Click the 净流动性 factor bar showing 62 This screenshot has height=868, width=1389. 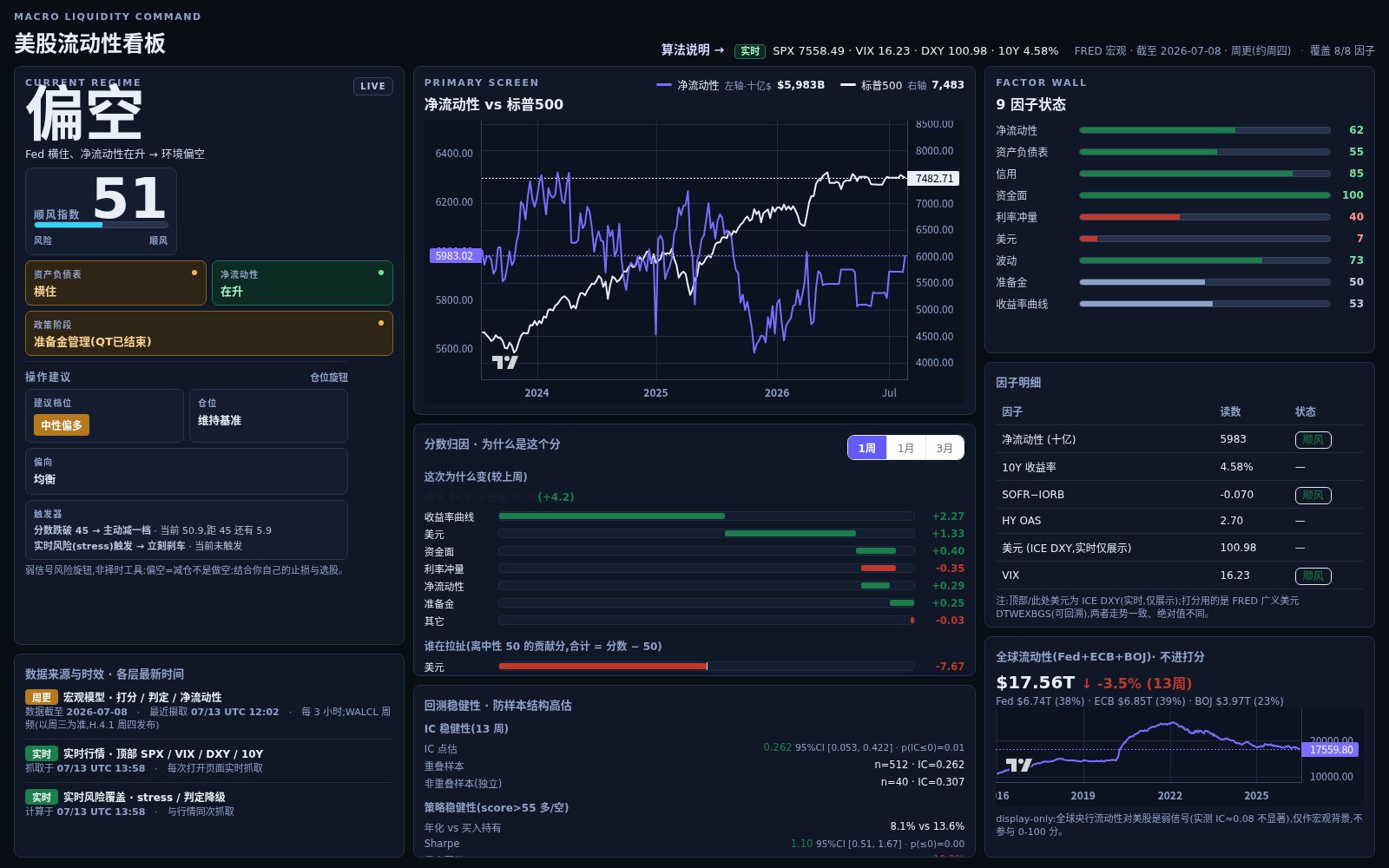coord(1205,130)
